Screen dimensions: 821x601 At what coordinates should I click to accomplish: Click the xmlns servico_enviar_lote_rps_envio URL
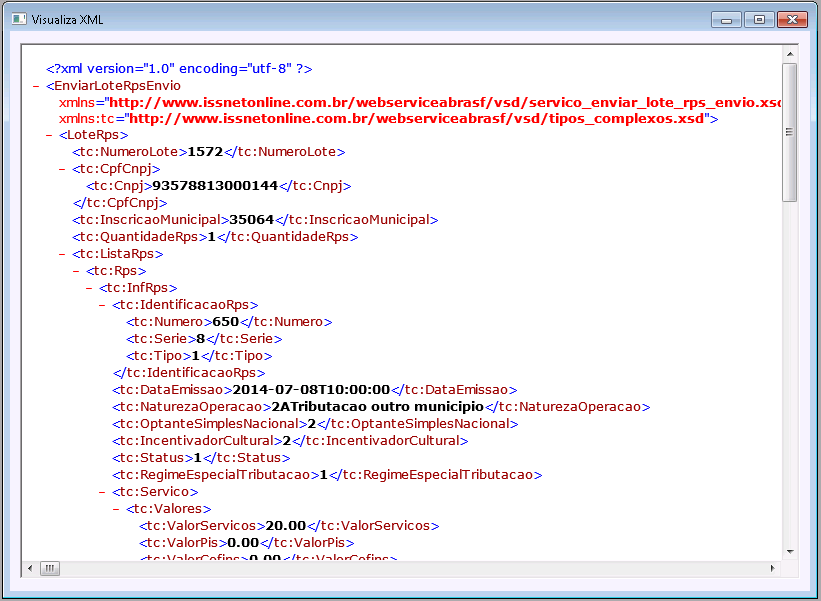tap(445, 103)
